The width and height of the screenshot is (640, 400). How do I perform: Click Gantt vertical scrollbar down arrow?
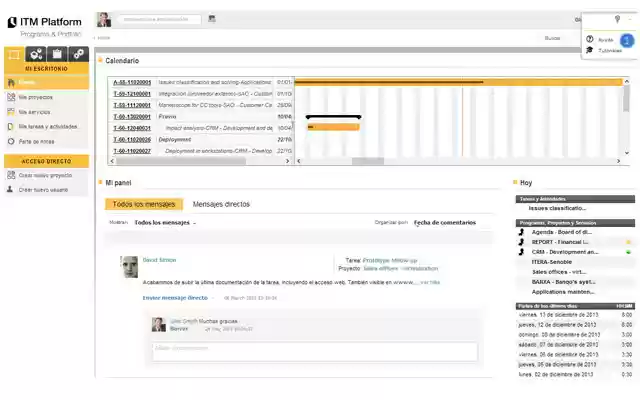(627, 153)
